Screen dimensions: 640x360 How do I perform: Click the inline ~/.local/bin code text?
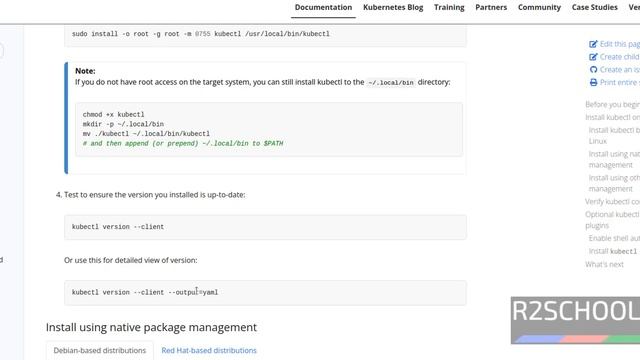point(391,82)
